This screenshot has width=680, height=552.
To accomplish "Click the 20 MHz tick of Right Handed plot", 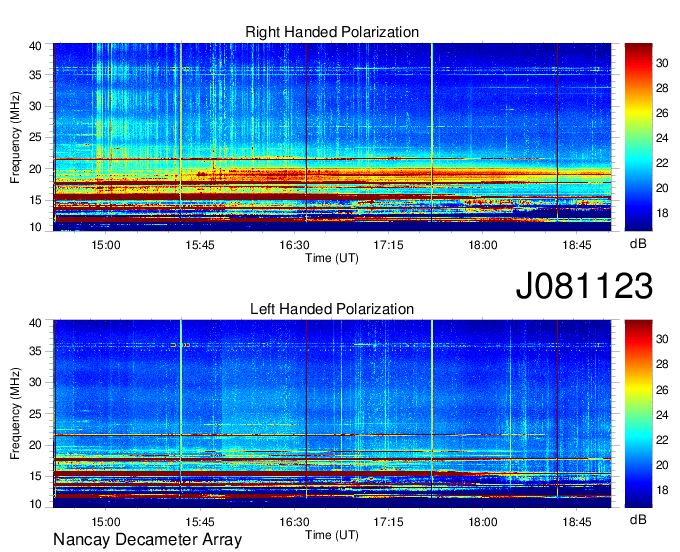I will pos(35,169).
